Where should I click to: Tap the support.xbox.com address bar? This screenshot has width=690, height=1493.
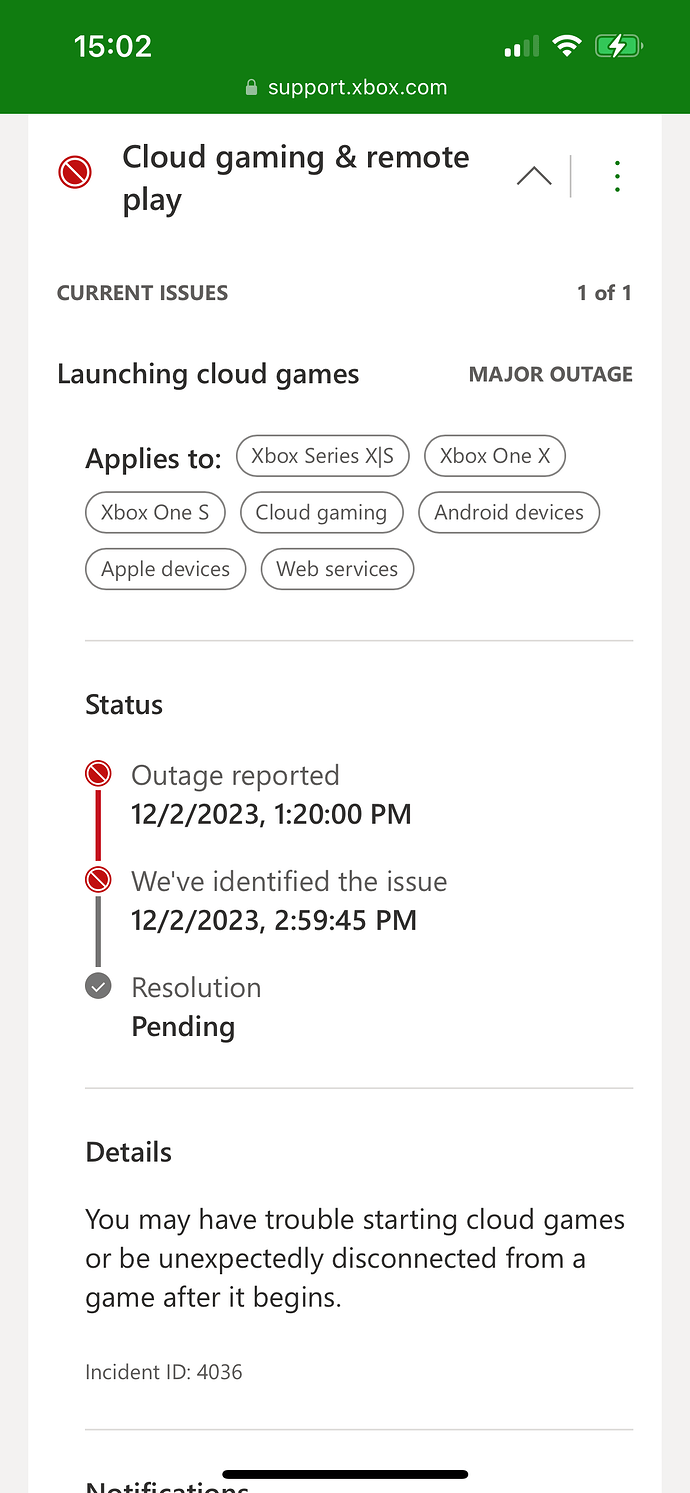(x=357, y=88)
